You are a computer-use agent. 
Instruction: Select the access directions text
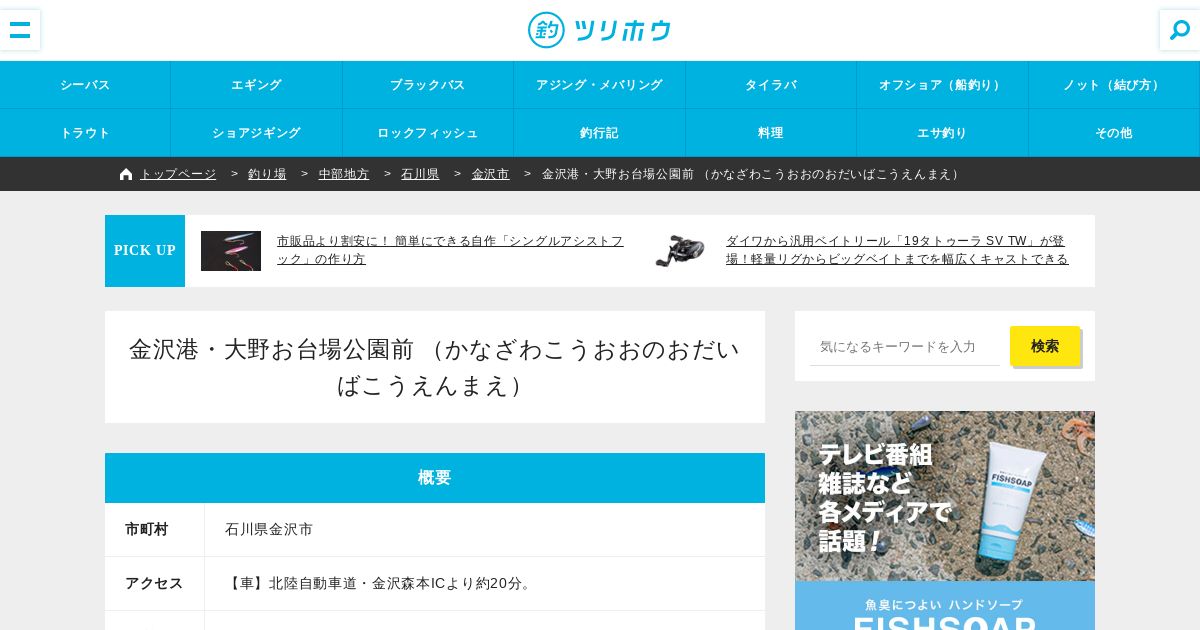380,583
